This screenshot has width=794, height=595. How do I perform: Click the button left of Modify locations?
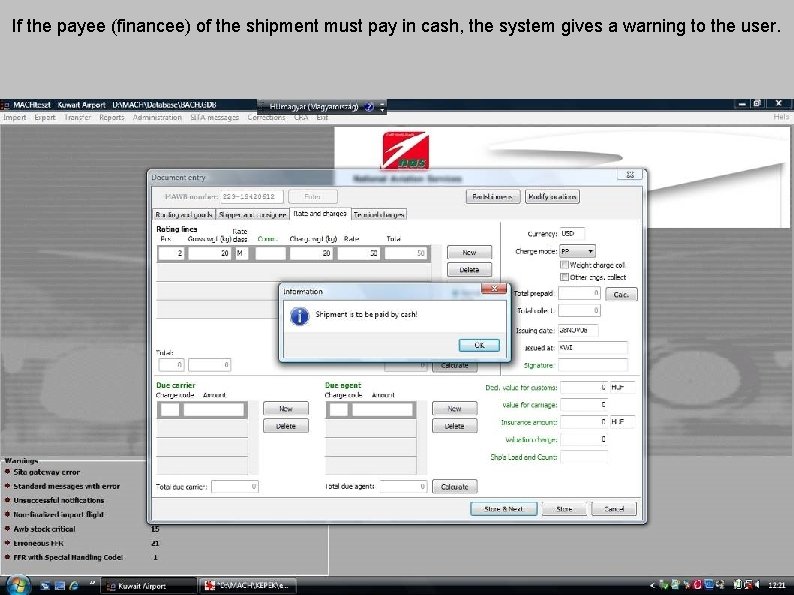click(x=493, y=196)
